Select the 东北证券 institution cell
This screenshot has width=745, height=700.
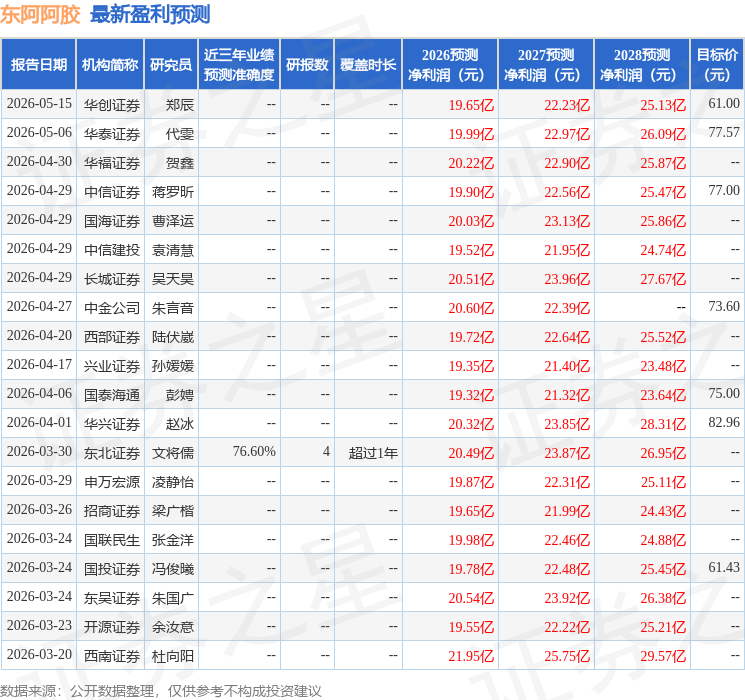tap(112, 453)
